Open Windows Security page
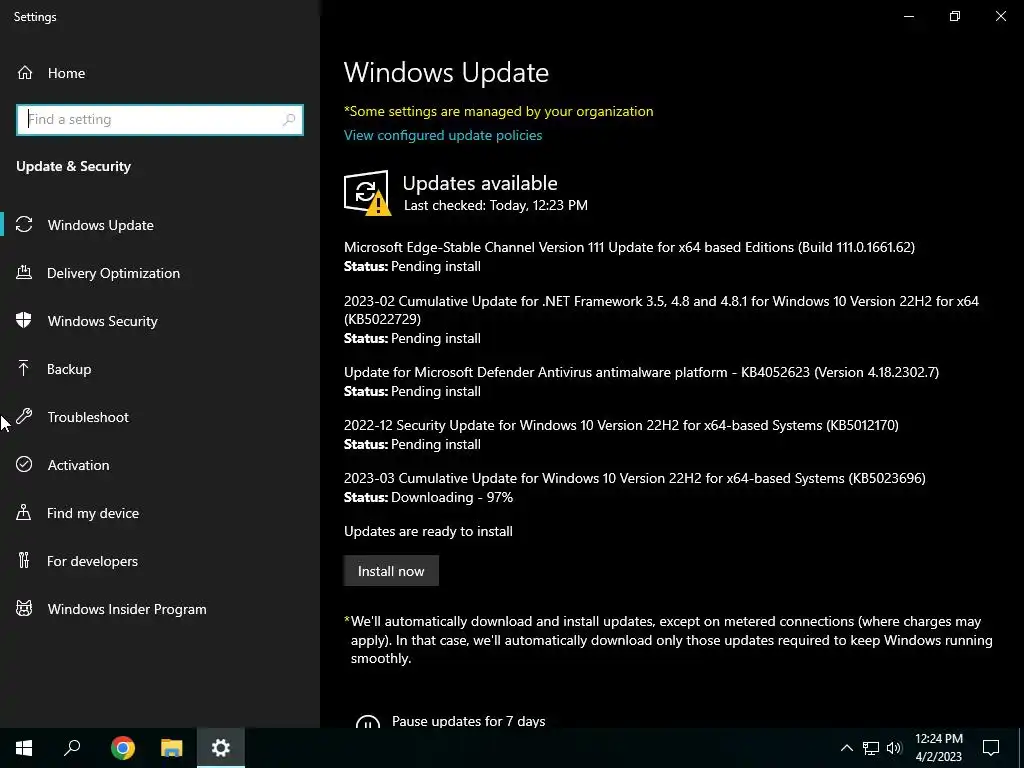The image size is (1024, 768). click(x=160, y=321)
